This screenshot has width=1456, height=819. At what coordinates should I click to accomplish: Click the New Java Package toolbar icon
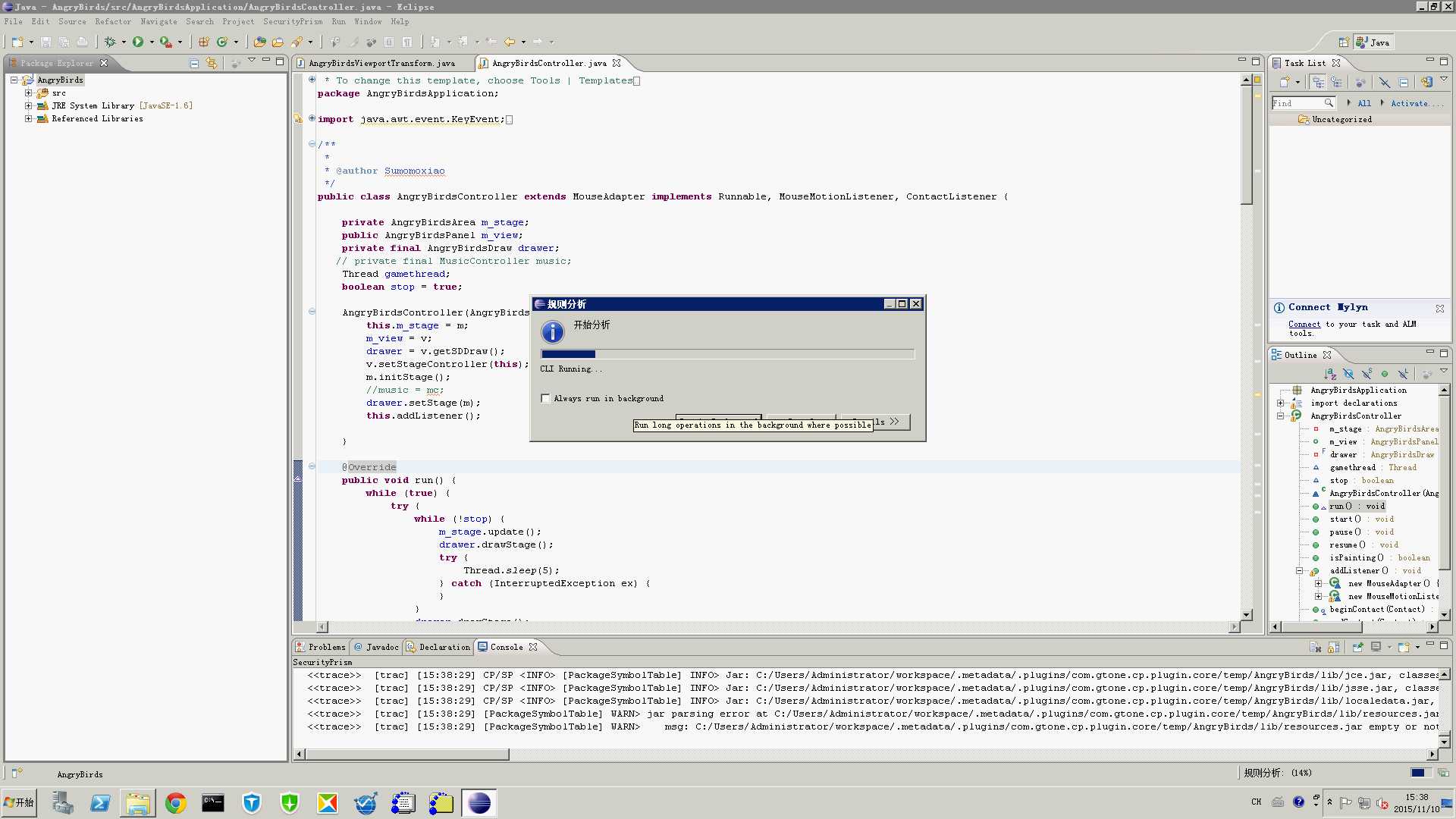click(204, 42)
